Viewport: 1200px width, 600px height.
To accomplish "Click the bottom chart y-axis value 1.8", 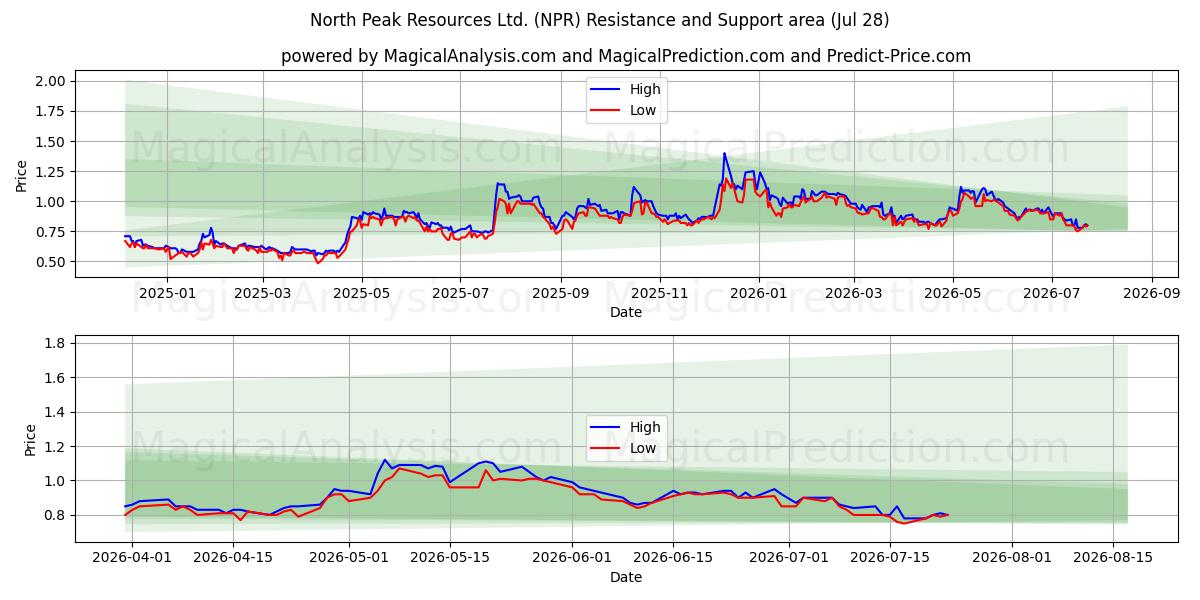I will point(55,343).
